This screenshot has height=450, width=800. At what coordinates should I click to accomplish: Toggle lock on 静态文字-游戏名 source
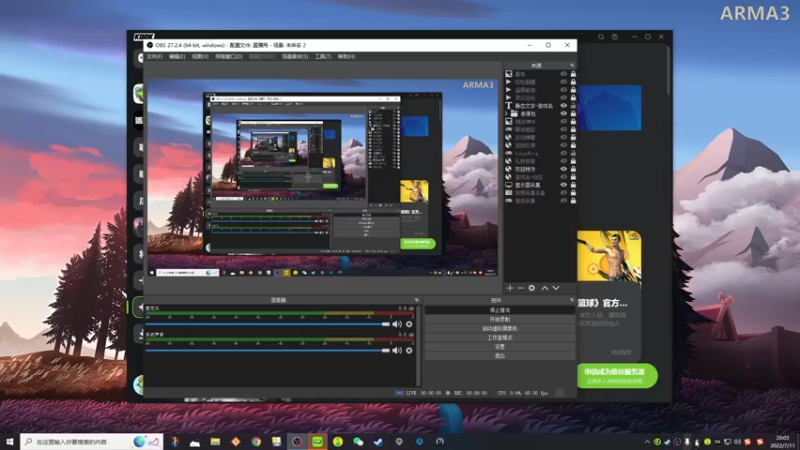pos(573,106)
